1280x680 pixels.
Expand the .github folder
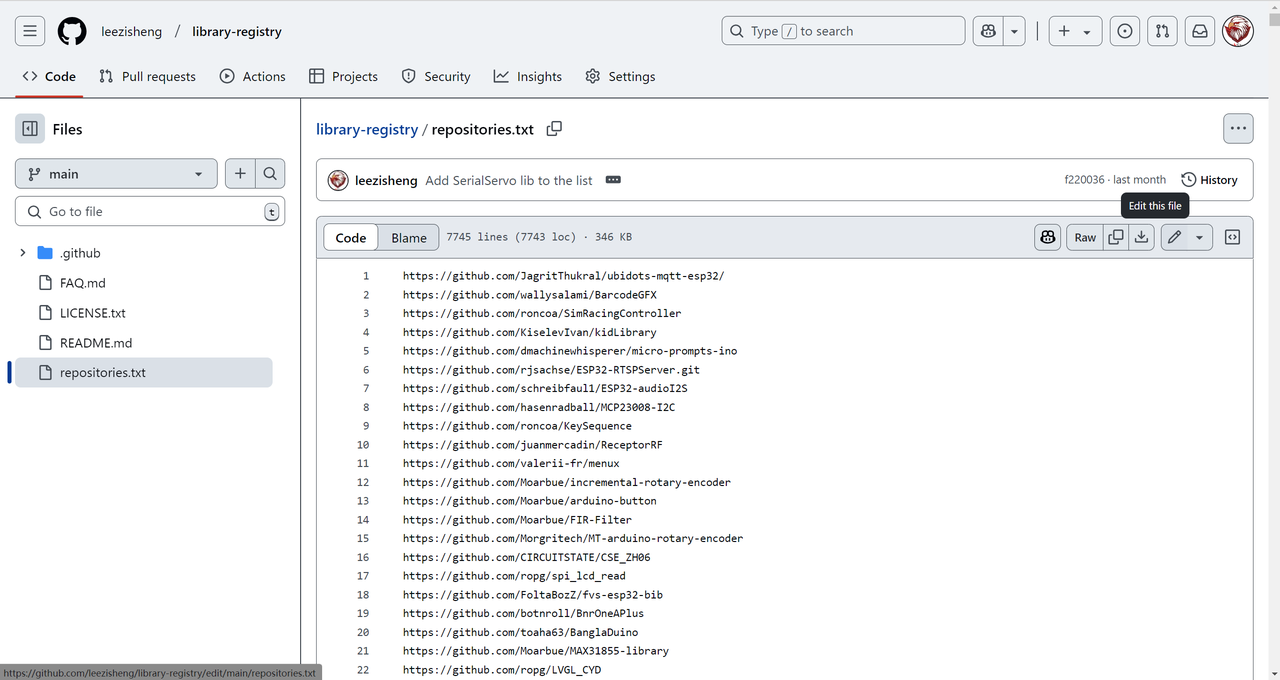pyautogui.click(x=23, y=253)
